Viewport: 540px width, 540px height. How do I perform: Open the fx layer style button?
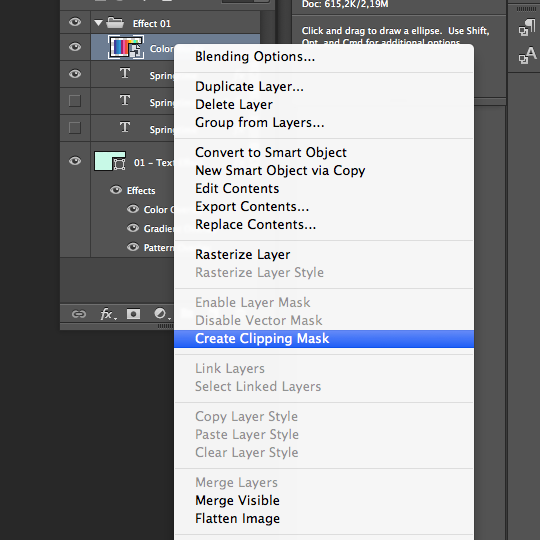tap(108, 314)
